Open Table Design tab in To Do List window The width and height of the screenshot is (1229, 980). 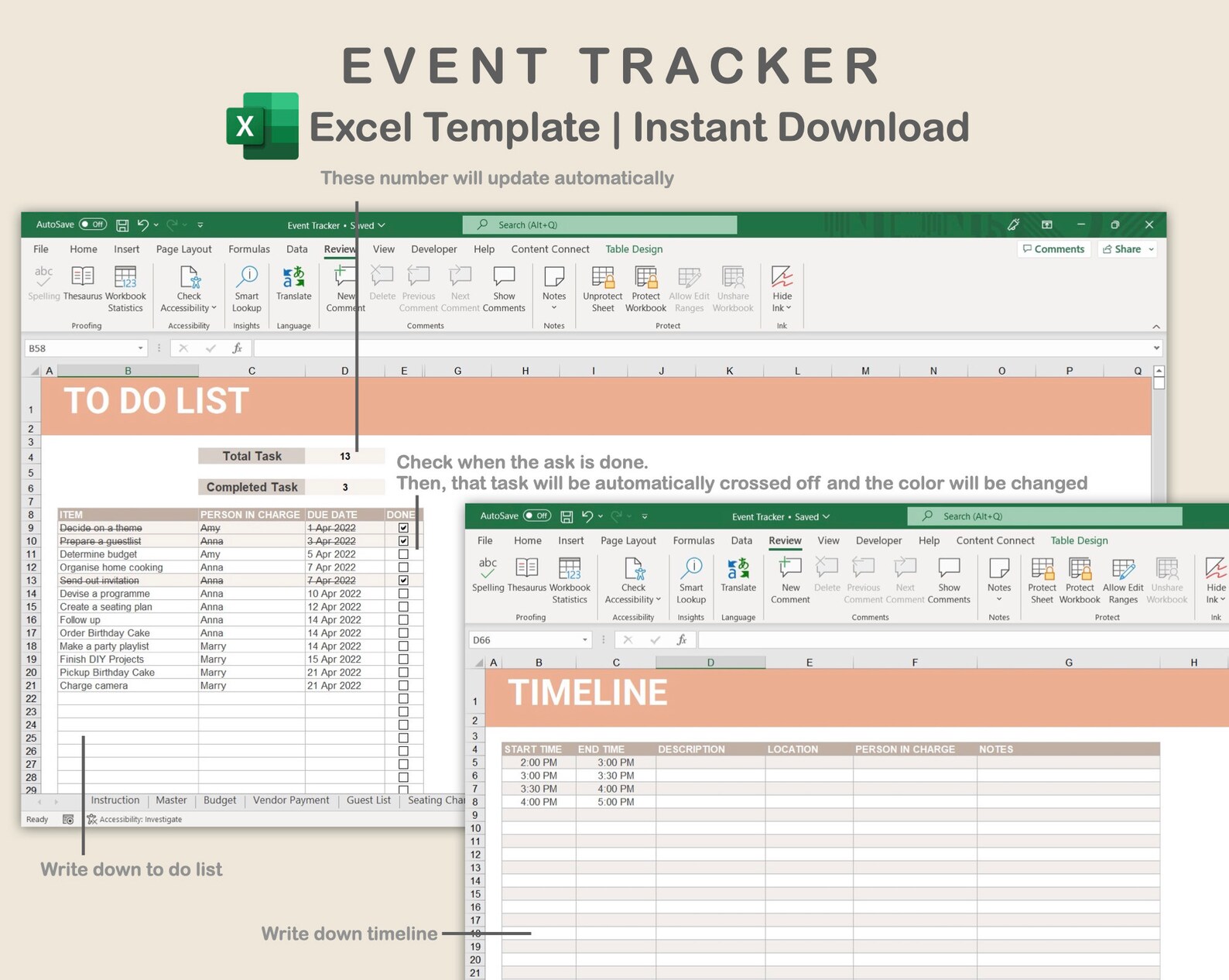634,249
